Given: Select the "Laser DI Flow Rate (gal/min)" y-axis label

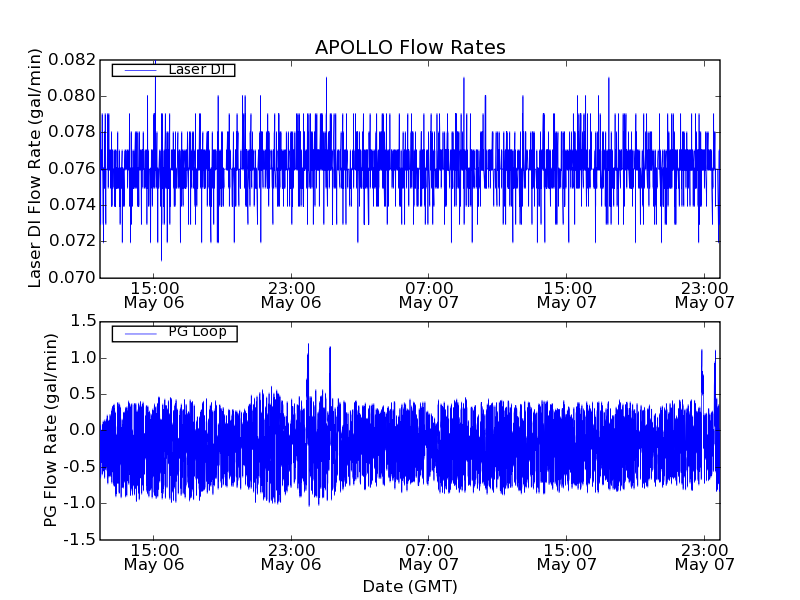Looking at the screenshot, I should click(36, 168).
